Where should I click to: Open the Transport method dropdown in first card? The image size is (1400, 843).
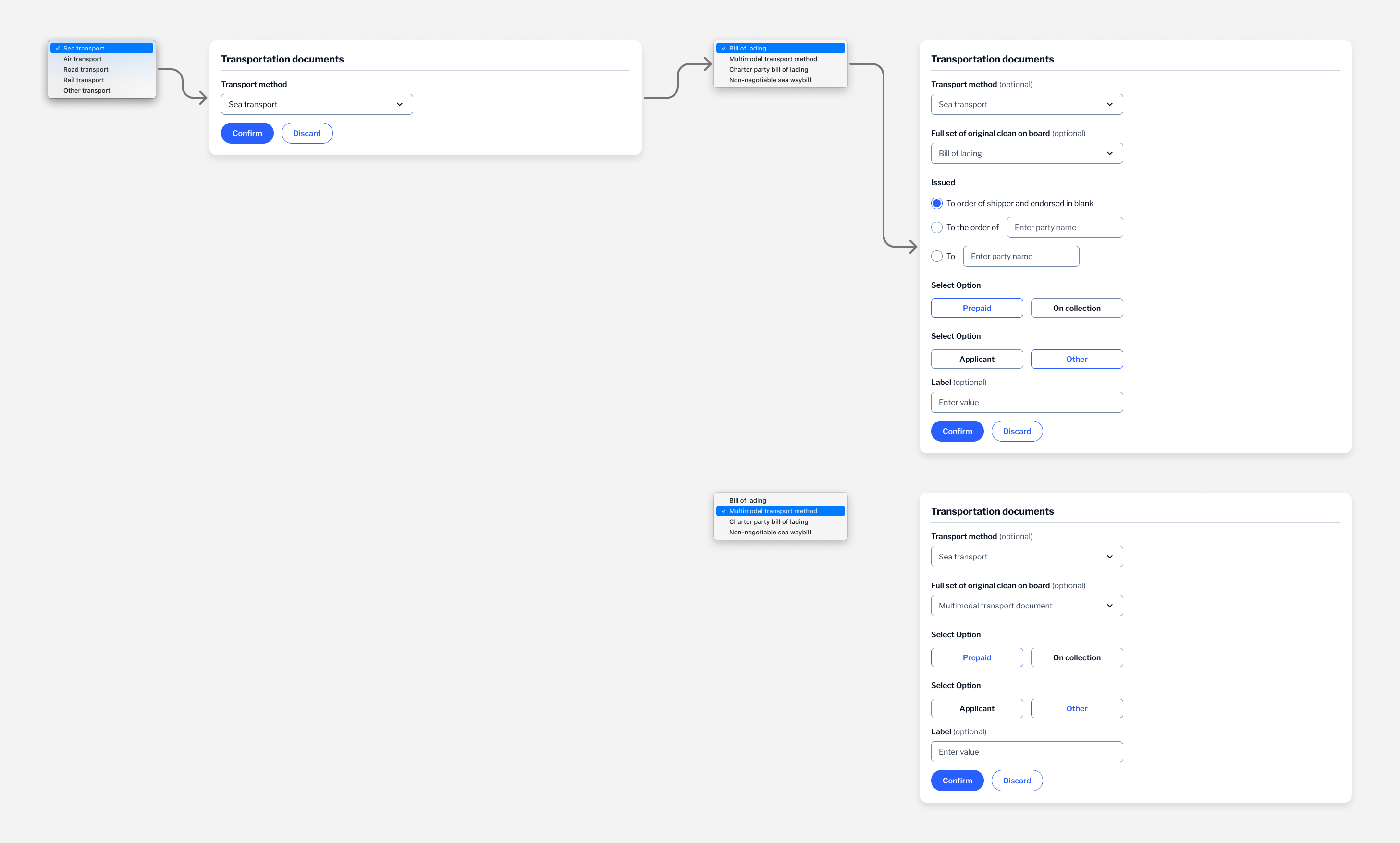coord(316,104)
